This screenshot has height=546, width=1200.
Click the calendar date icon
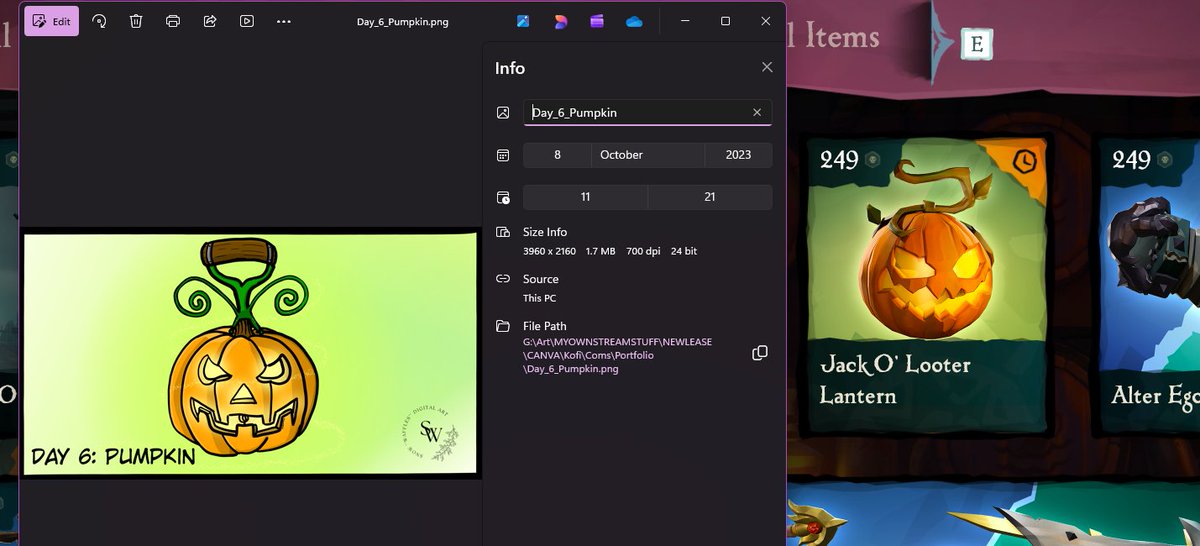click(x=503, y=155)
